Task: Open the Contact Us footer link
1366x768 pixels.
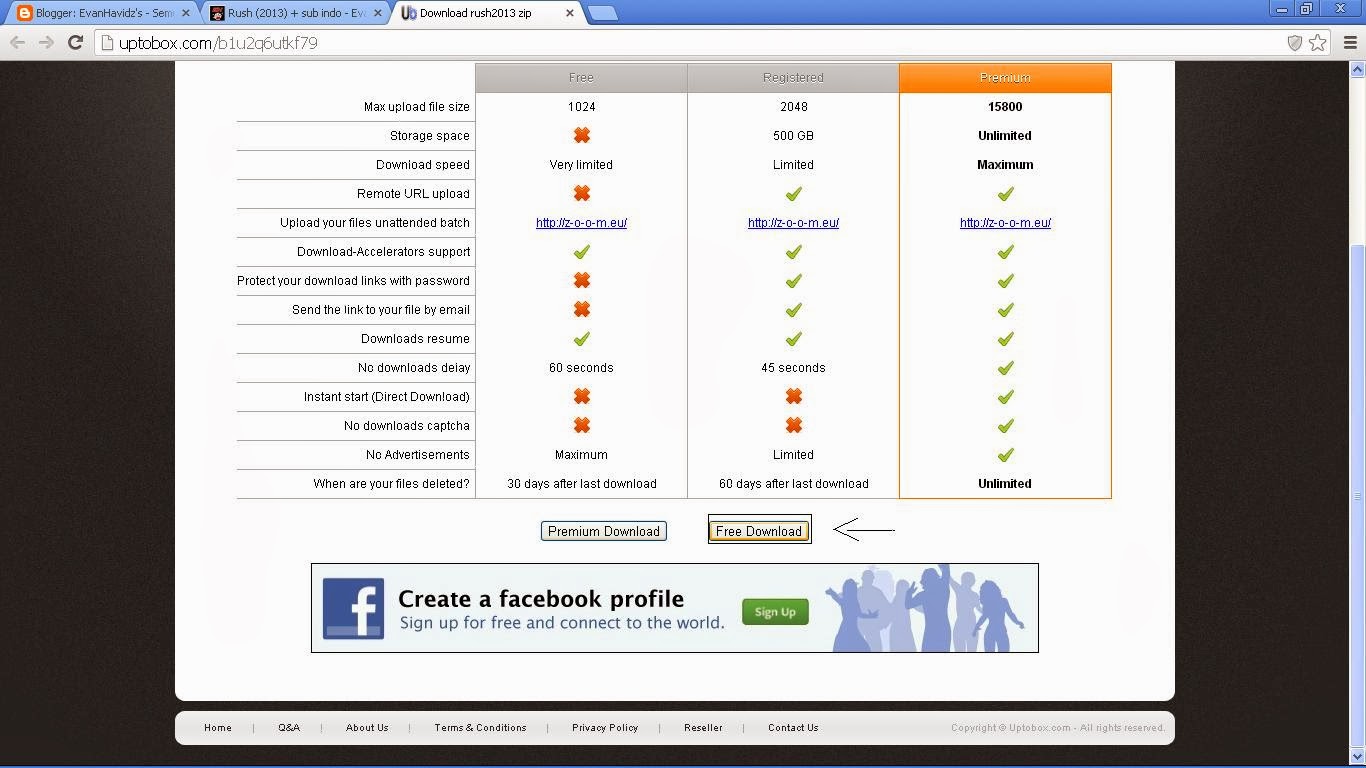Action: coord(793,728)
